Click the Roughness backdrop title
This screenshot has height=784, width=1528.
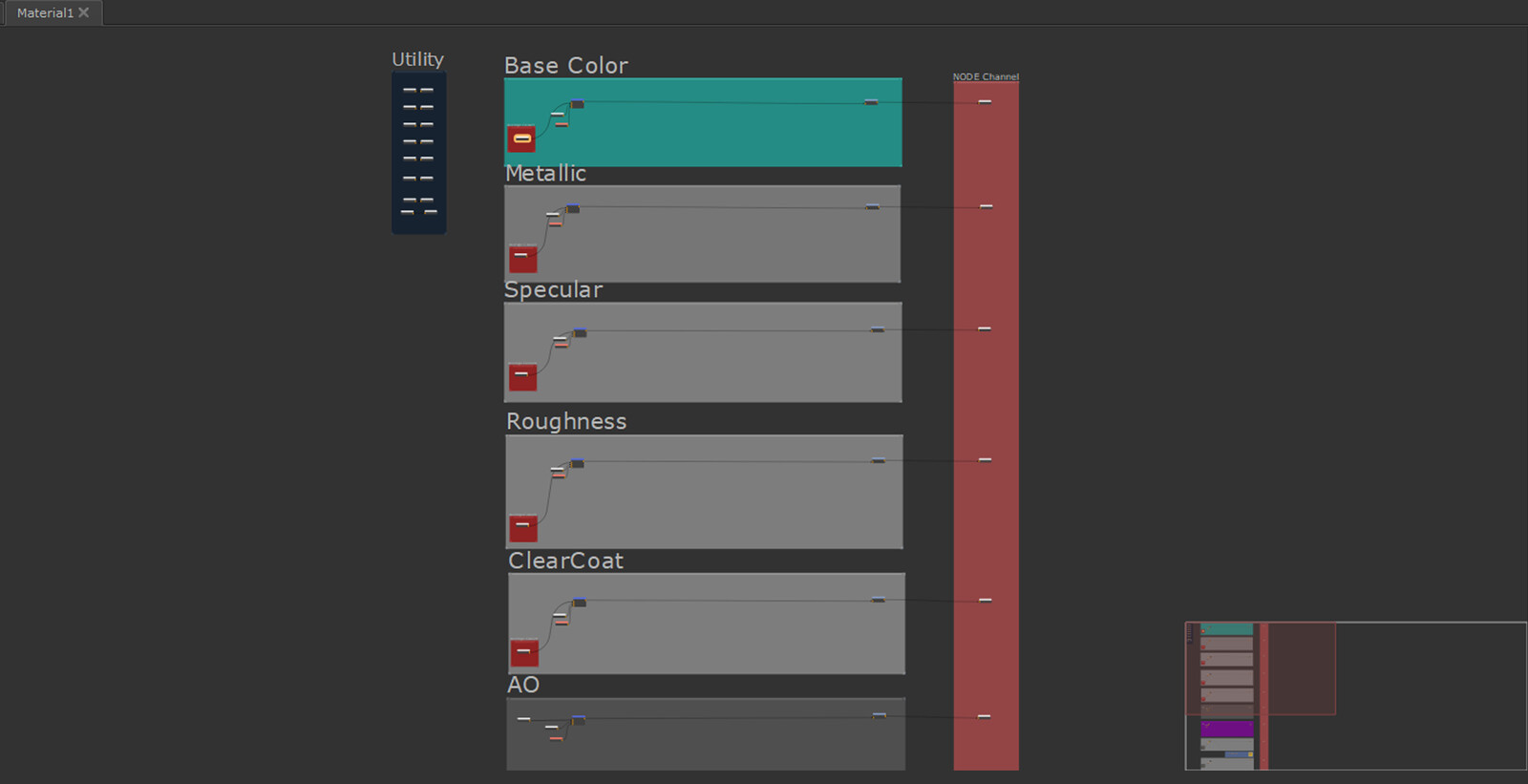pyautogui.click(x=566, y=421)
